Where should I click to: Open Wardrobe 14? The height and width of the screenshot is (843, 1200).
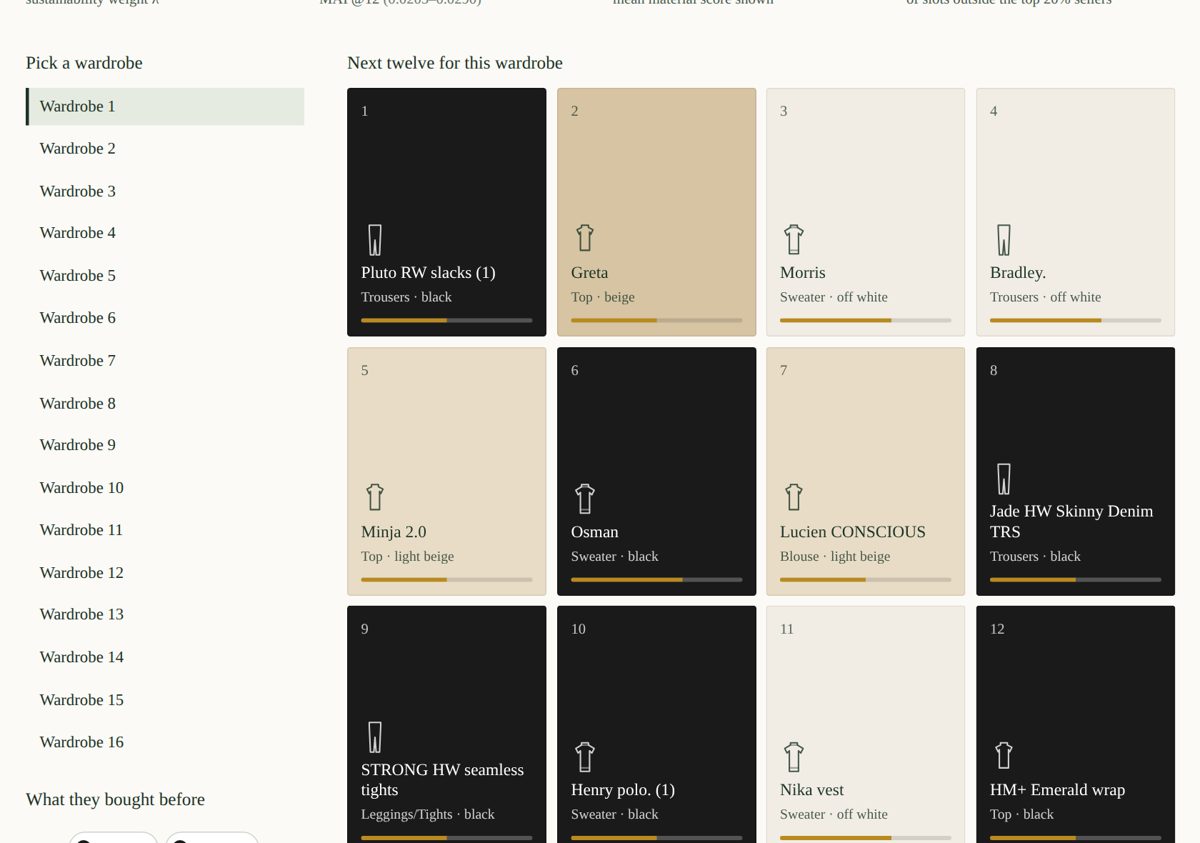click(165, 657)
